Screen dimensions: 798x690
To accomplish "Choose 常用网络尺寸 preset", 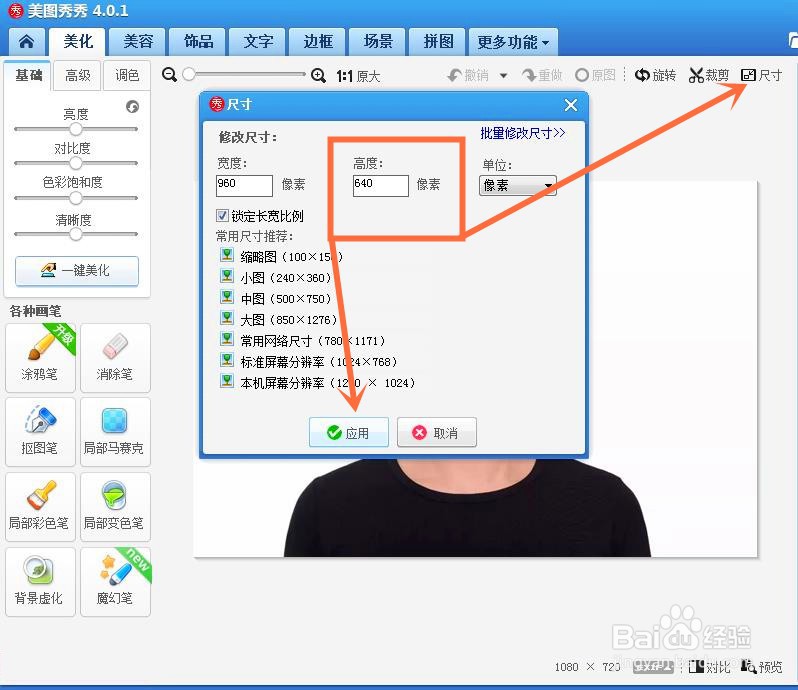I will click(x=303, y=340).
